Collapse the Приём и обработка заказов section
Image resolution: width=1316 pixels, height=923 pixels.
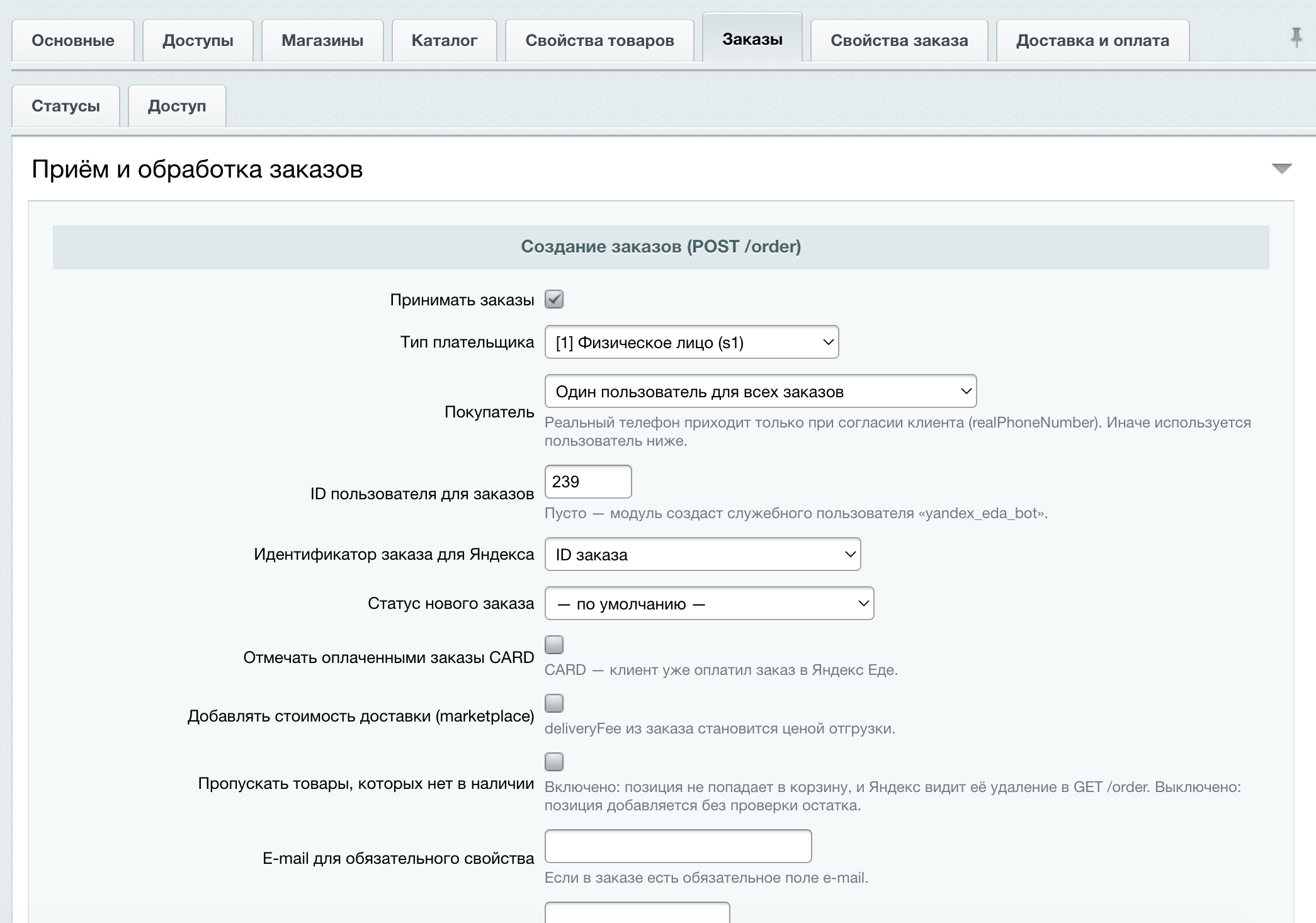click(1281, 169)
